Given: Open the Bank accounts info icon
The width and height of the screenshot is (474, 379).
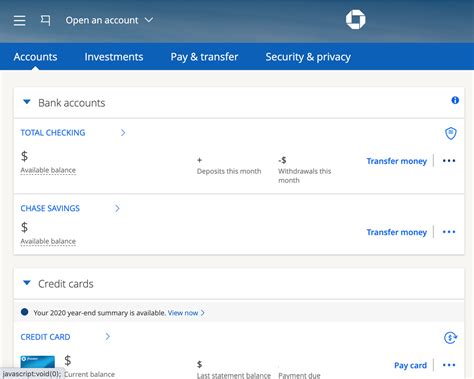Looking at the screenshot, I should pos(455,100).
